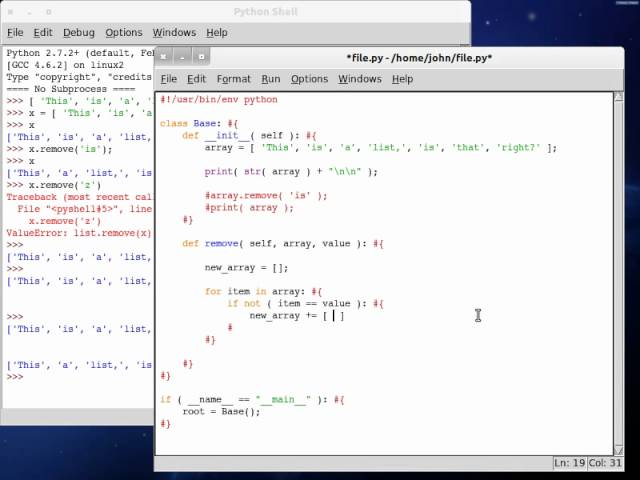Open Edit menu in file.py editor
Viewport: 640px width, 480px height.
pos(196,79)
